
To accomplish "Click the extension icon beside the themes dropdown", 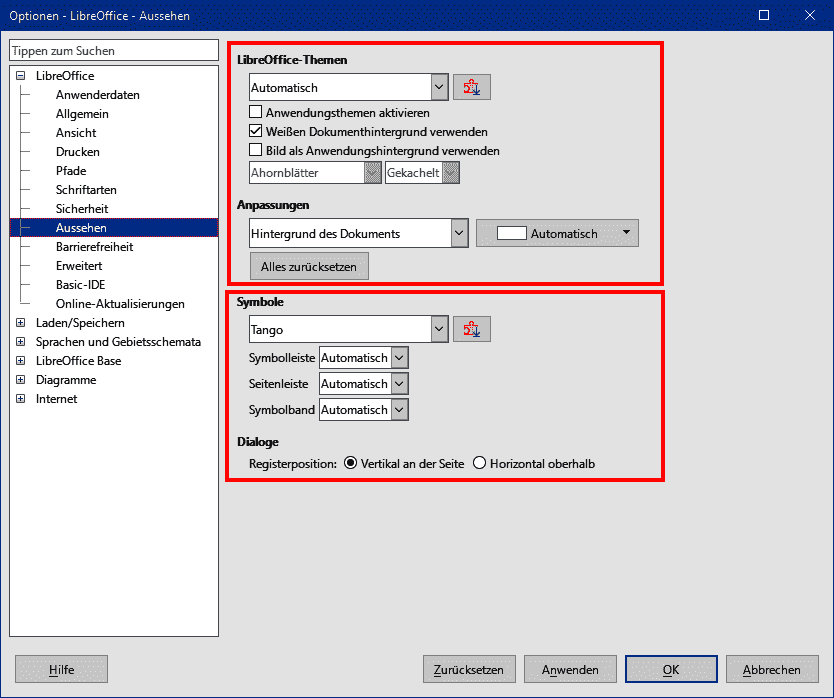I will [472, 87].
